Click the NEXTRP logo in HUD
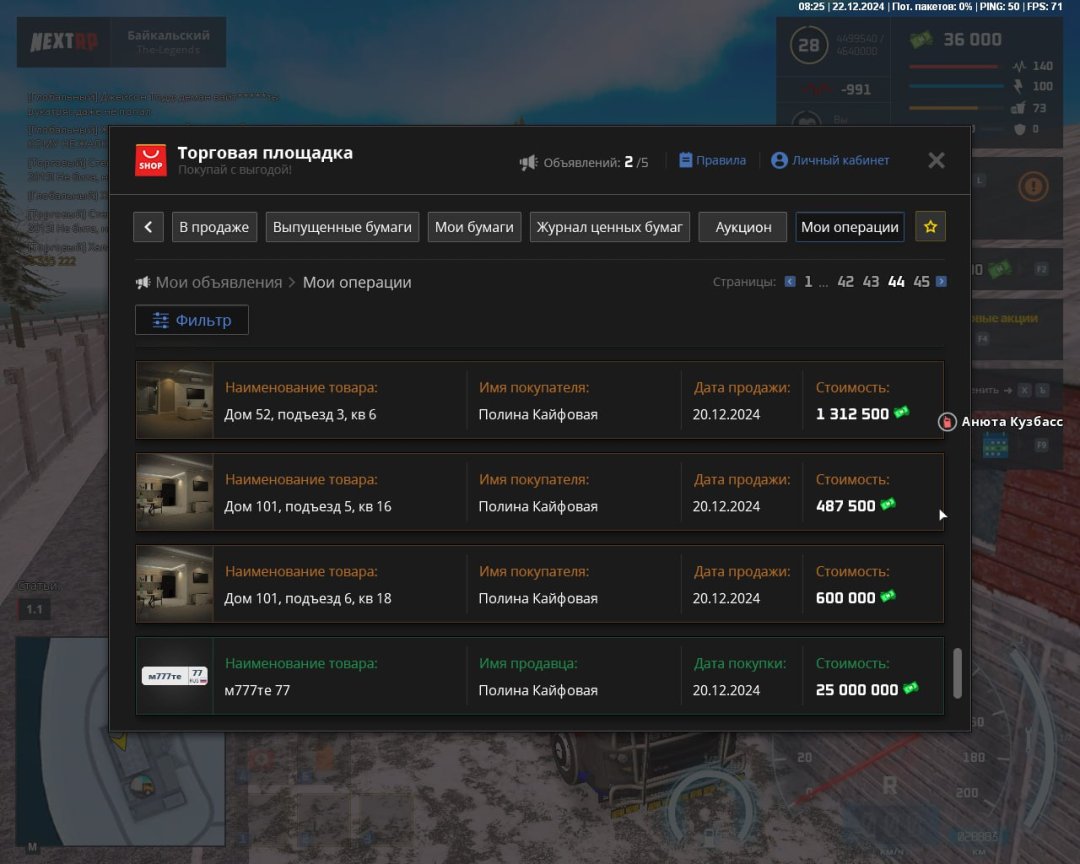Screen dimensions: 1080x864 pyautogui.click(x=63, y=42)
